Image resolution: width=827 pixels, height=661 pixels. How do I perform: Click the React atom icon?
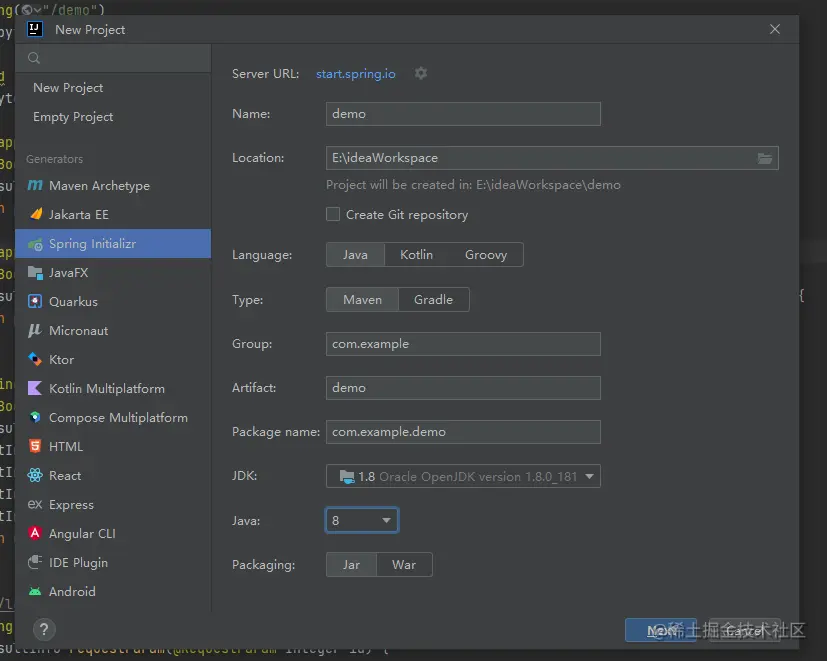(x=35, y=475)
